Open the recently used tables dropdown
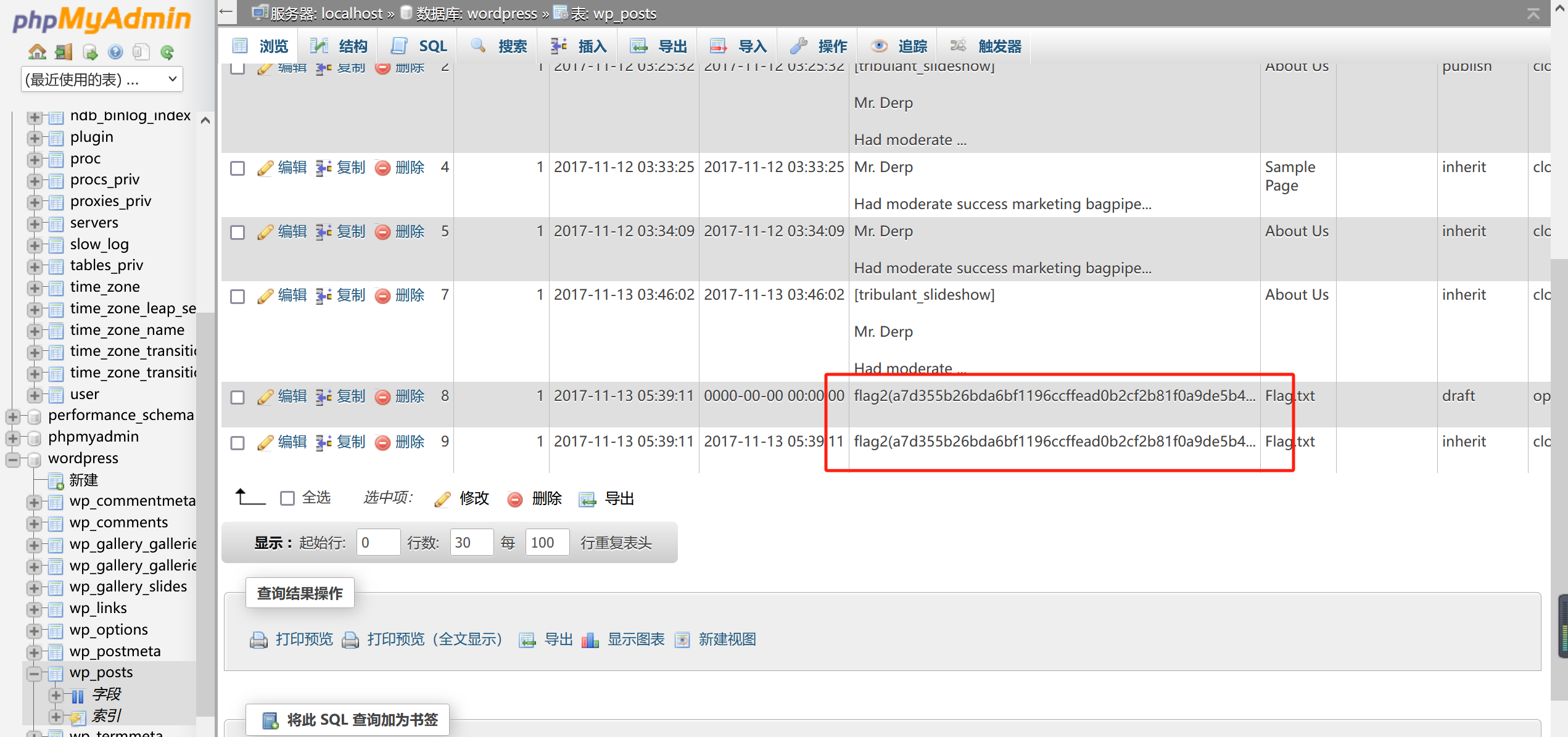This screenshot has height=737, width=1568. (102, 80)
